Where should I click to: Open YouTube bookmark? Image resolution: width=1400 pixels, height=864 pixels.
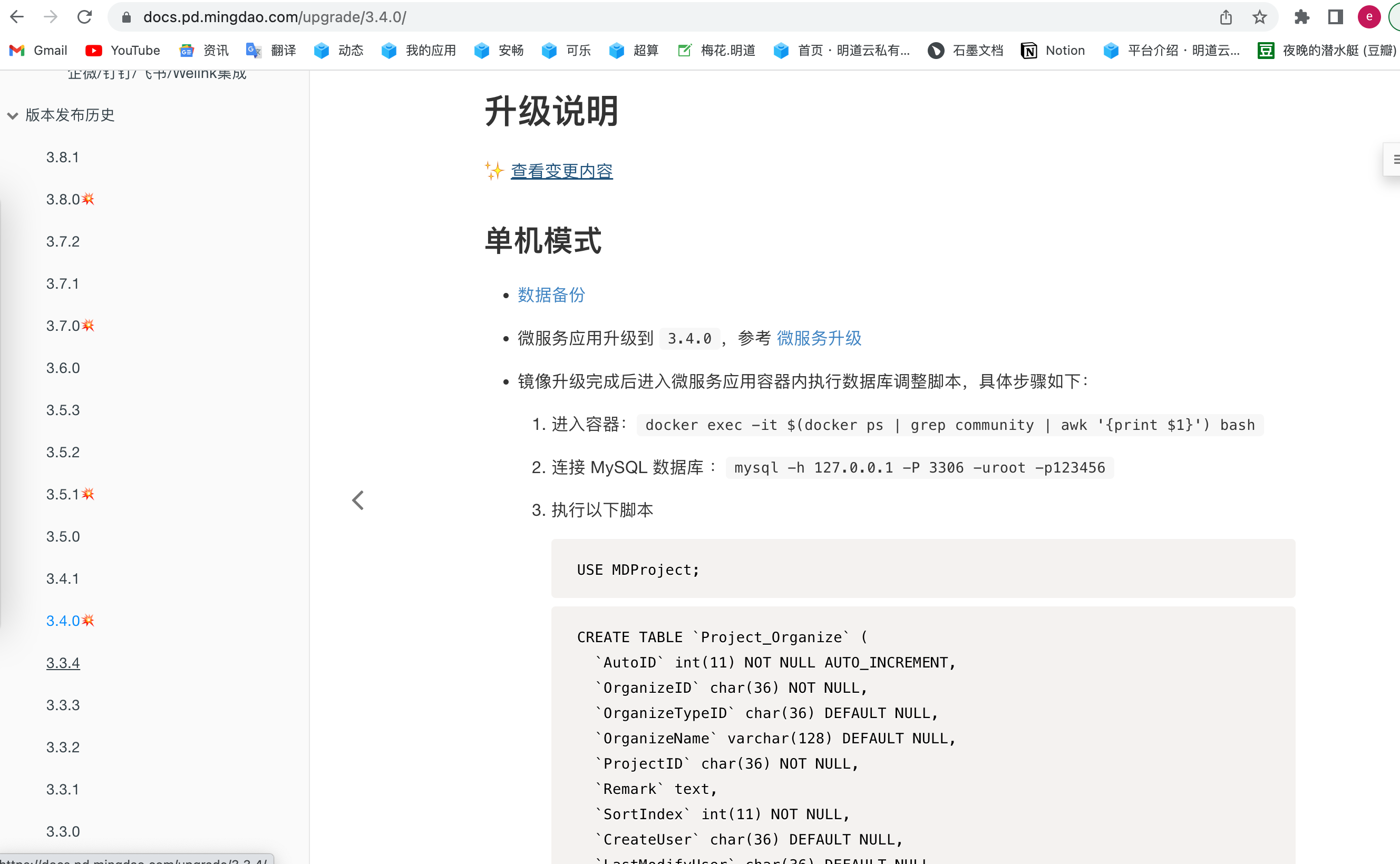point(123,50)
